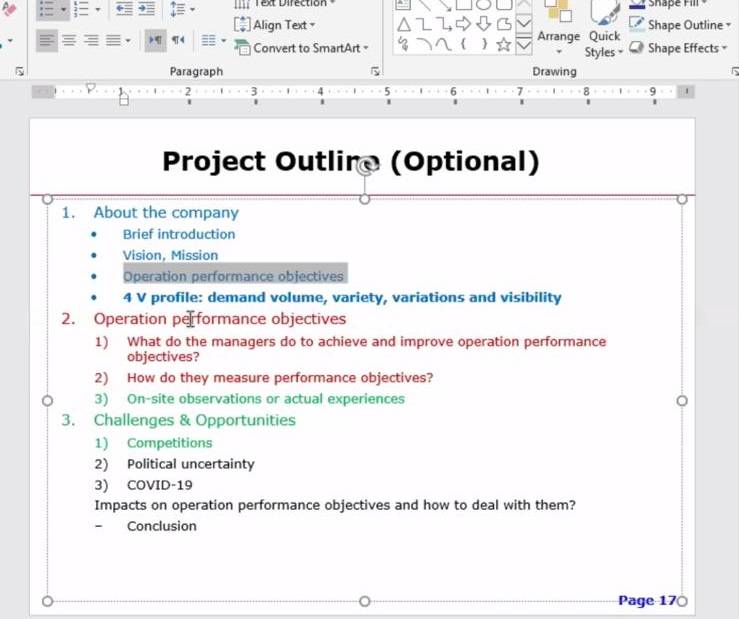Select the elbow arrow connector shape

click(x=443, y=24)
